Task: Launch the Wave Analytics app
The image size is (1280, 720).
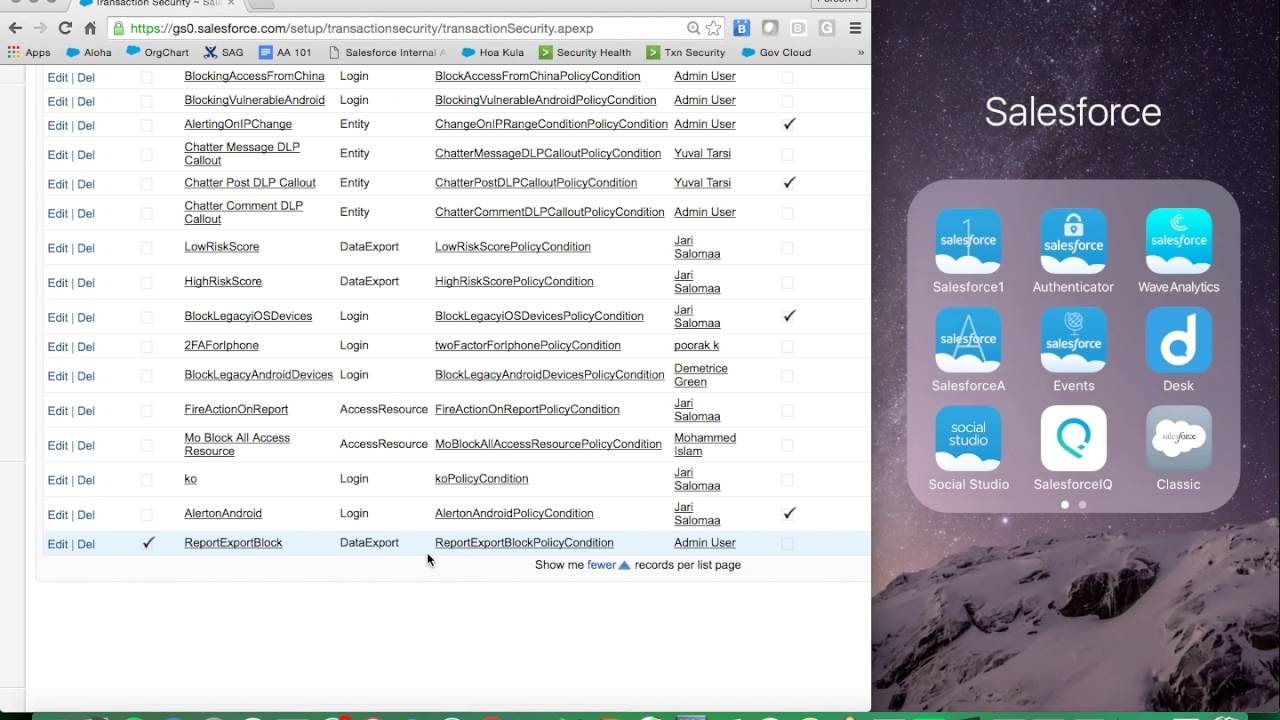Action: point(1178,241)
